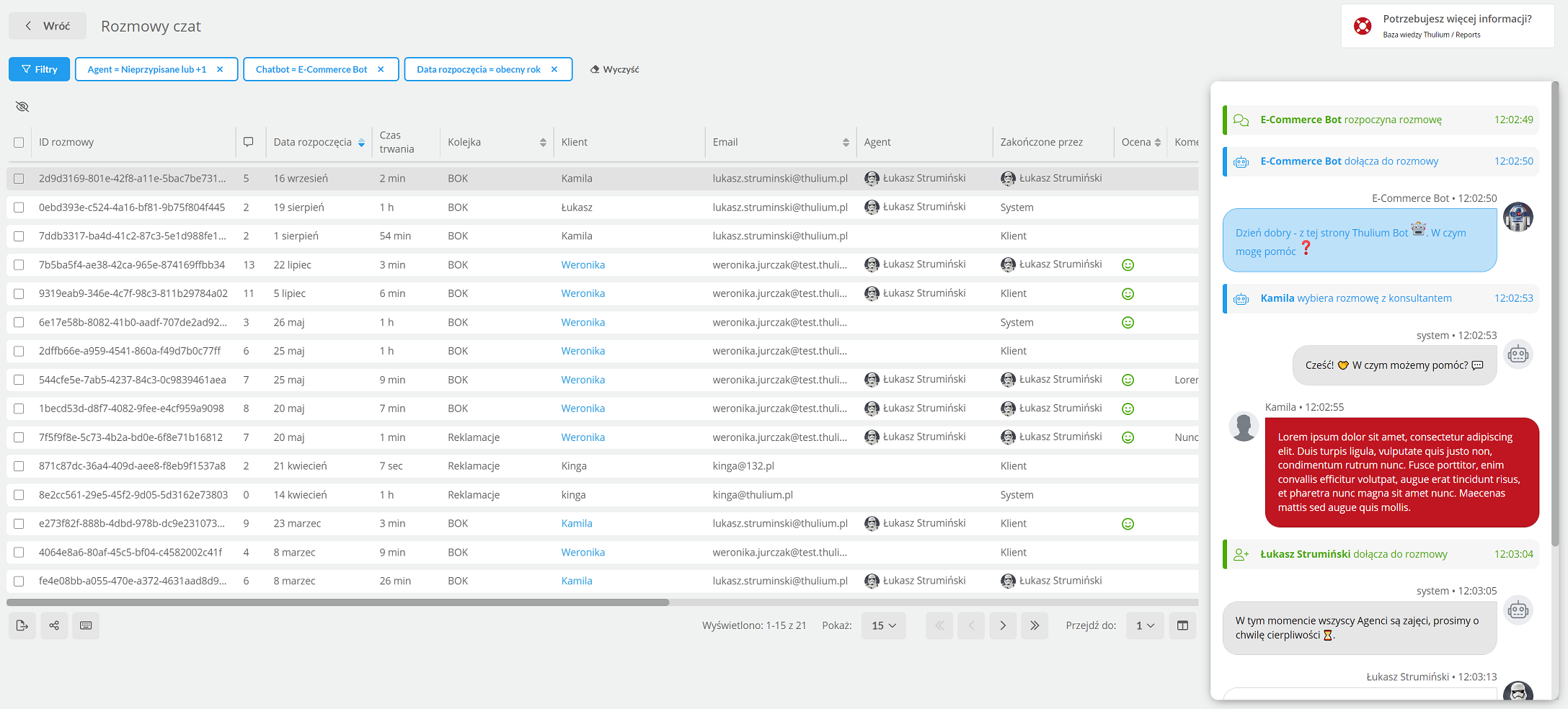Remove the Agent = Nieprzypisane filter chip
The width and height of the screenshot is (1568, 709).
tap(220, 69)
